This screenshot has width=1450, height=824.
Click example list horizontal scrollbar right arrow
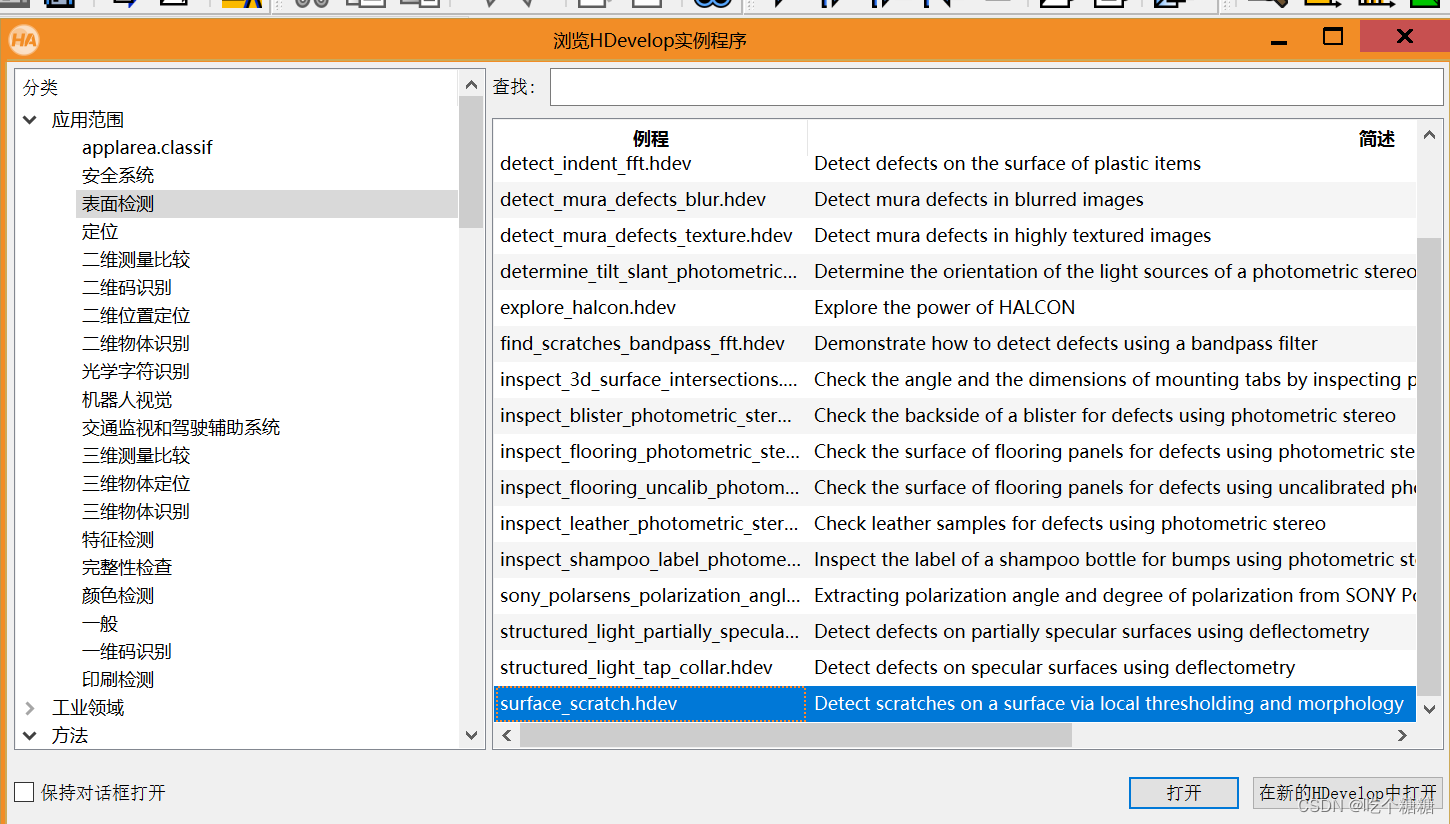tap(1403, 735)
